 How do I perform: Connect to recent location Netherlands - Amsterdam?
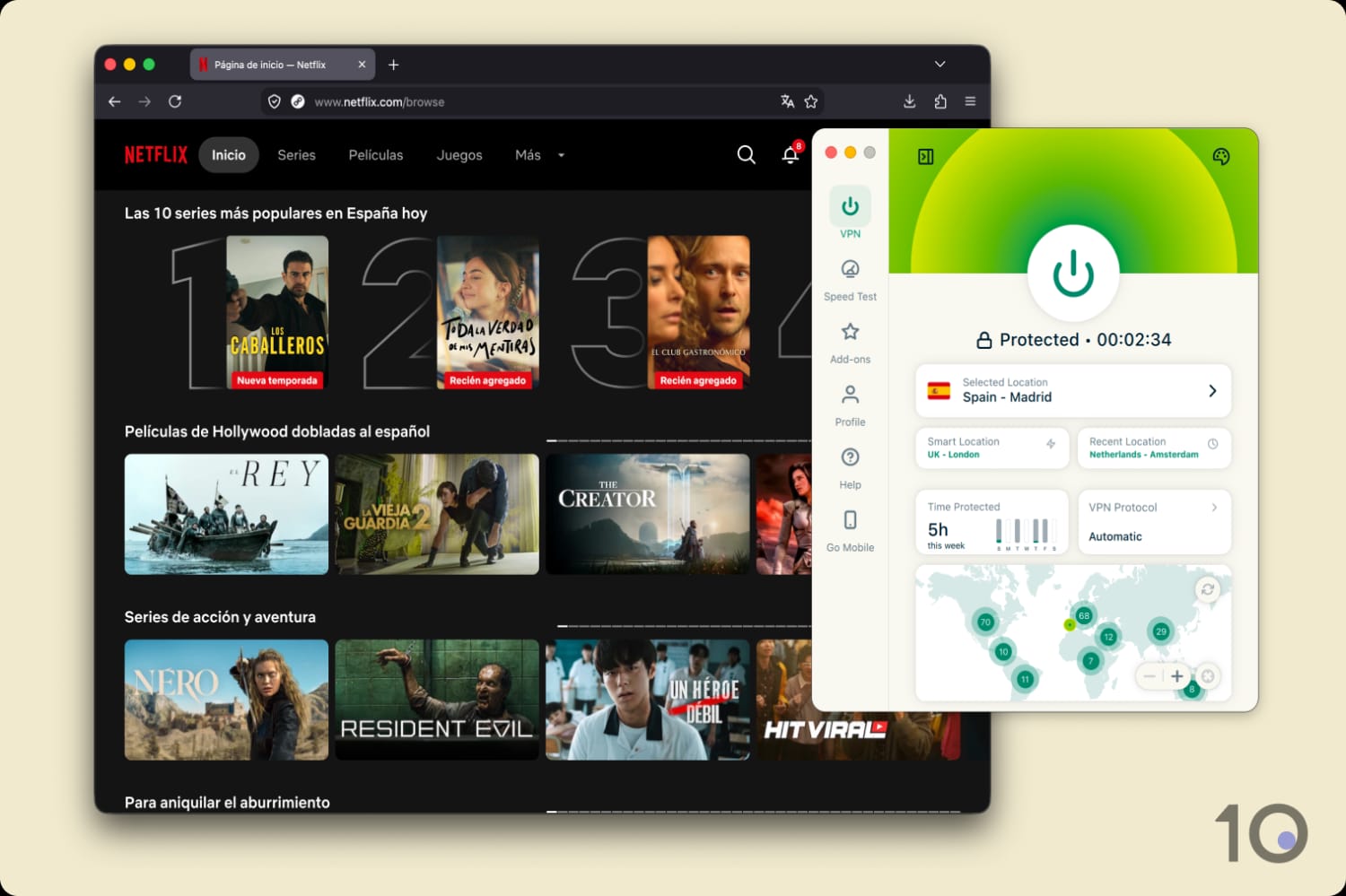pyautogui.click(x=1154, y=448)
